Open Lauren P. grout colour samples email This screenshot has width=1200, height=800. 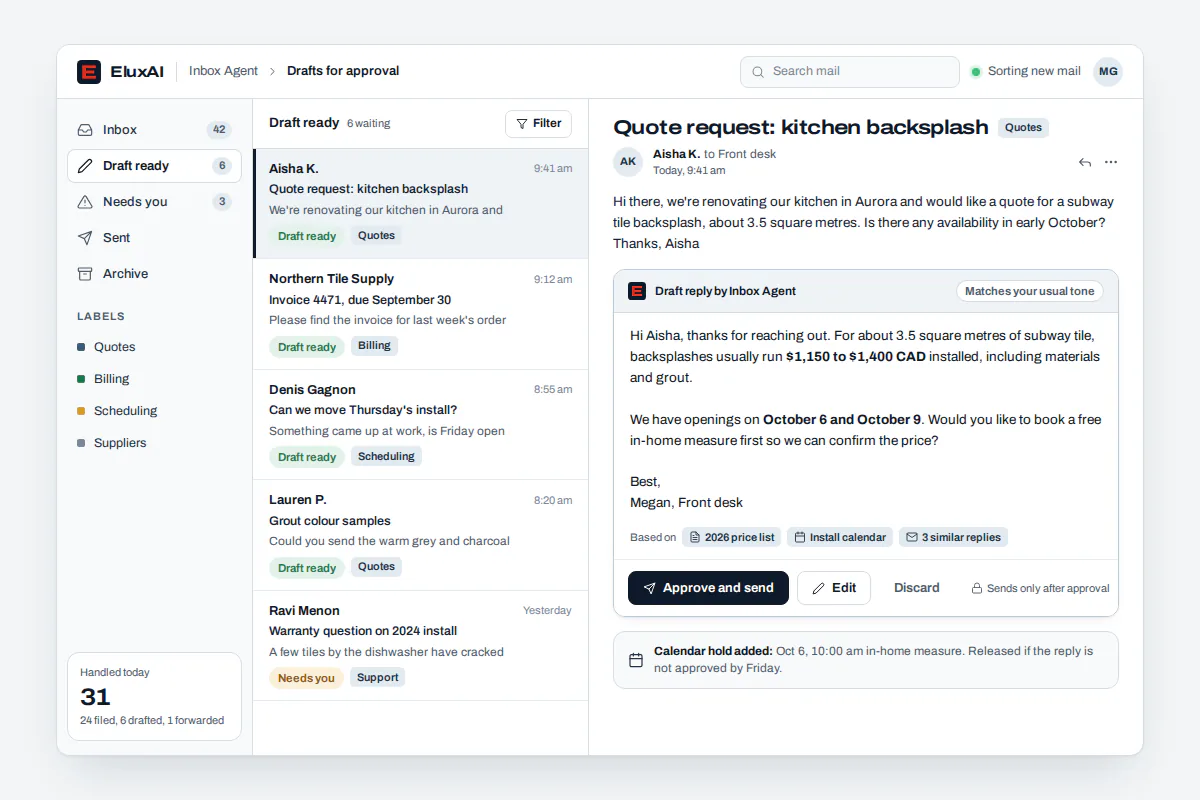[420, 536]
